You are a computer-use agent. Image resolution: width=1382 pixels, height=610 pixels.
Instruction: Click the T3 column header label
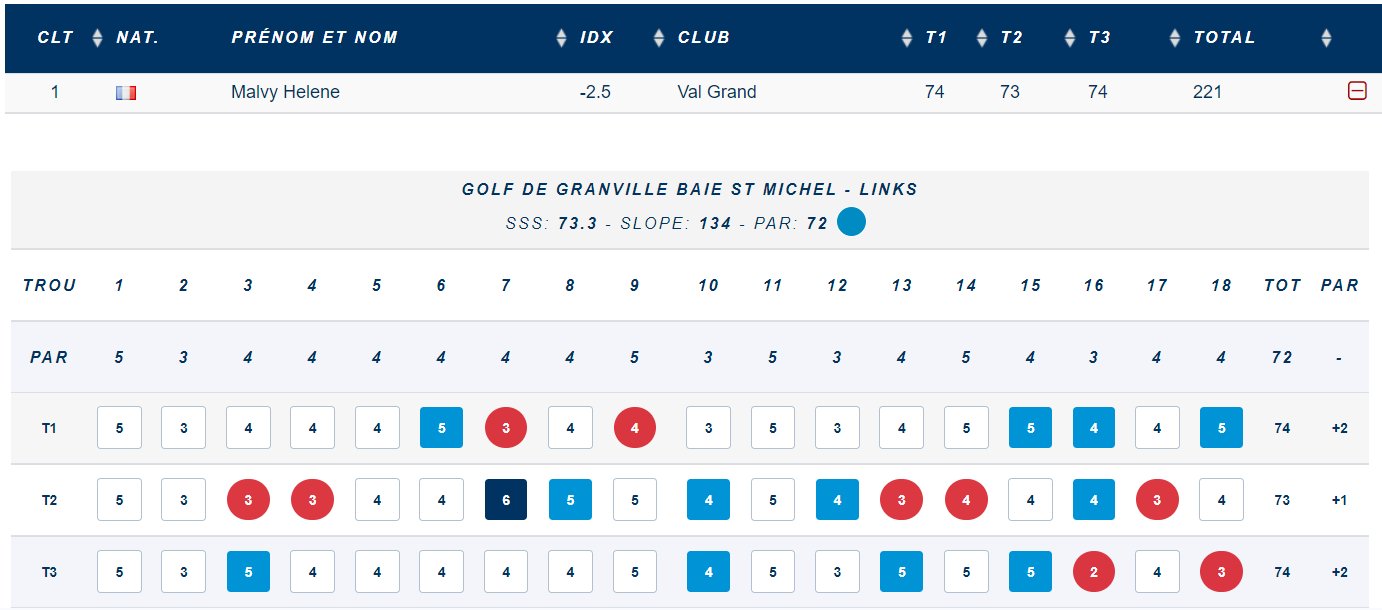pyautogui.click(x=1100, y=38)
